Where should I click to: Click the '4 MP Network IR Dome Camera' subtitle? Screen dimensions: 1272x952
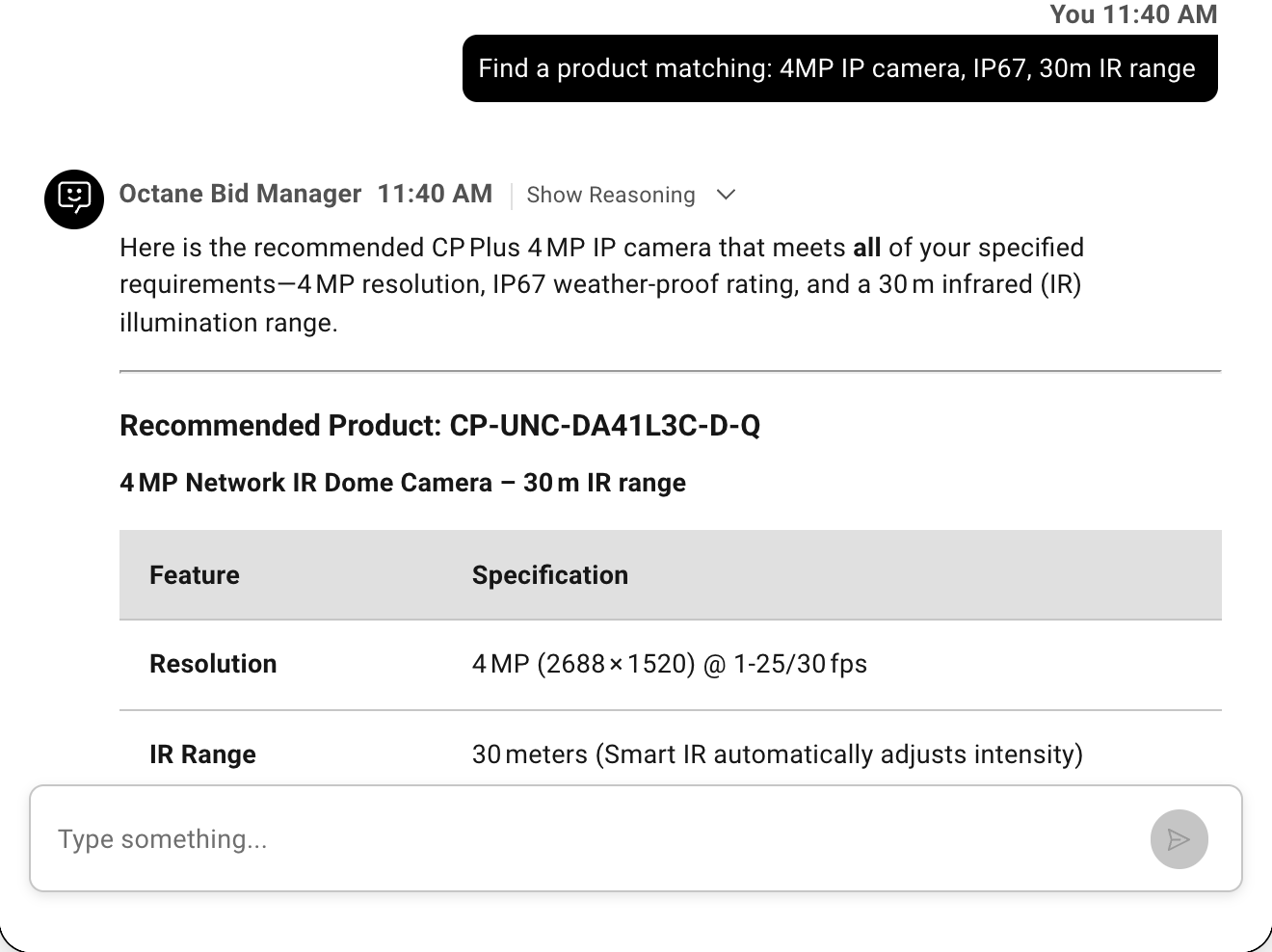click(403, 483)
